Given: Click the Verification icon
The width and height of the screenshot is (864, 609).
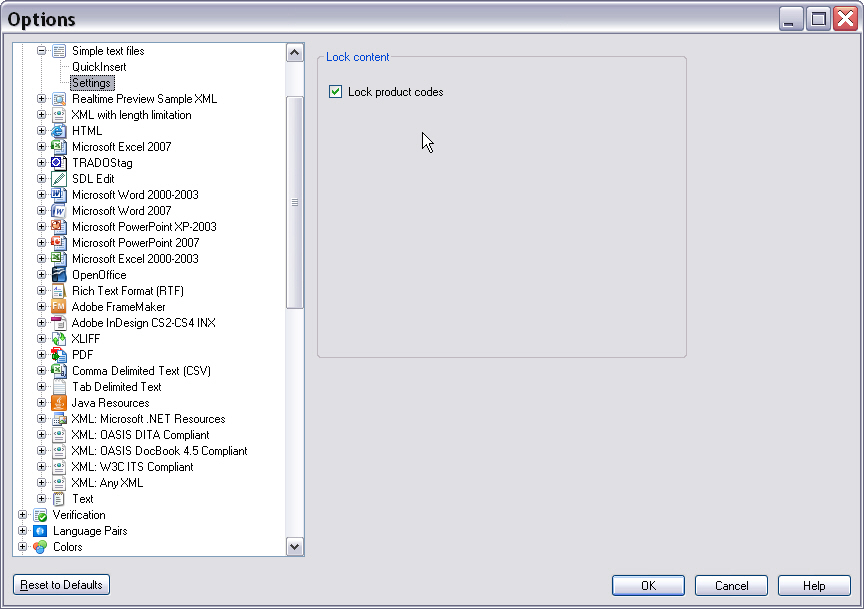Looking at the screenshot, I should click(x=40, y=515).
